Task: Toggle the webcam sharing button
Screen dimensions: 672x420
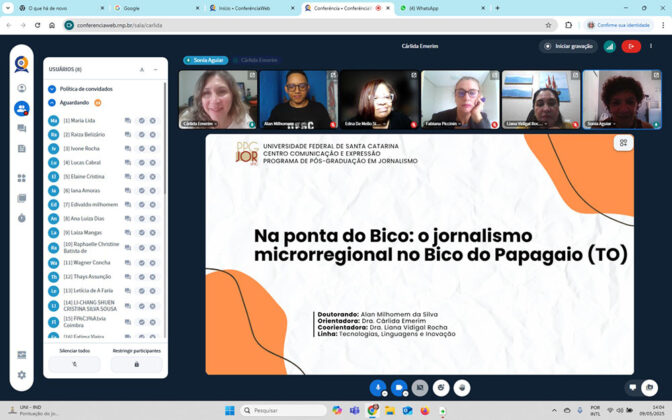Action: point(399,388)
